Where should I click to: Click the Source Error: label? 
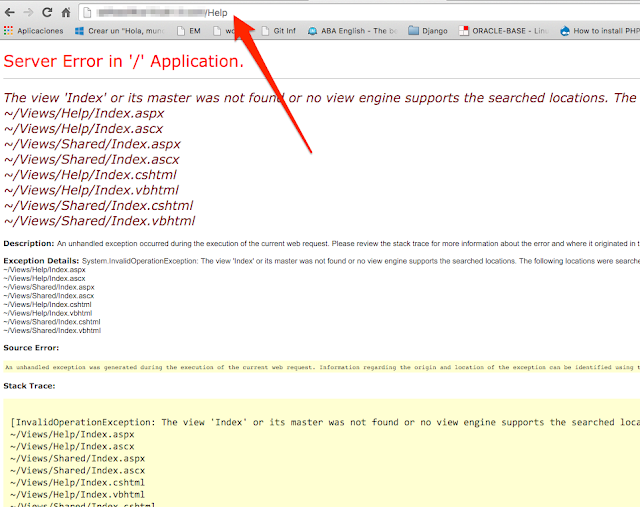[x=31, y=348]
